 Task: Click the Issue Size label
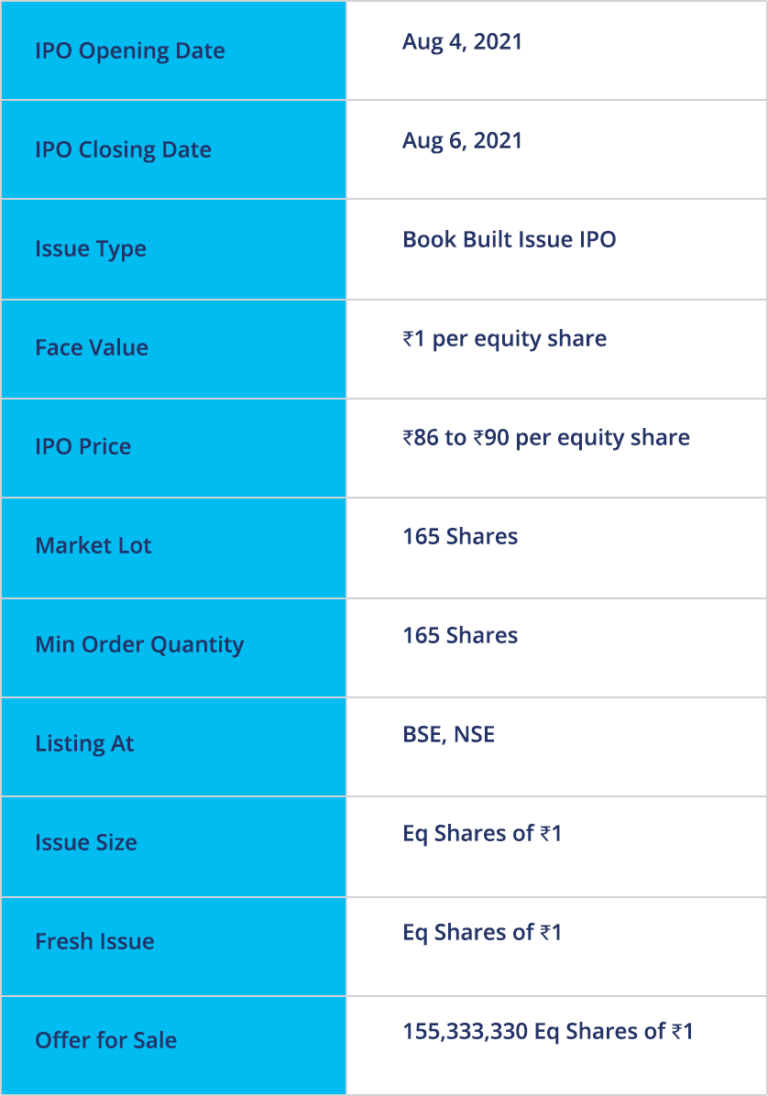(x=86, y=843)
